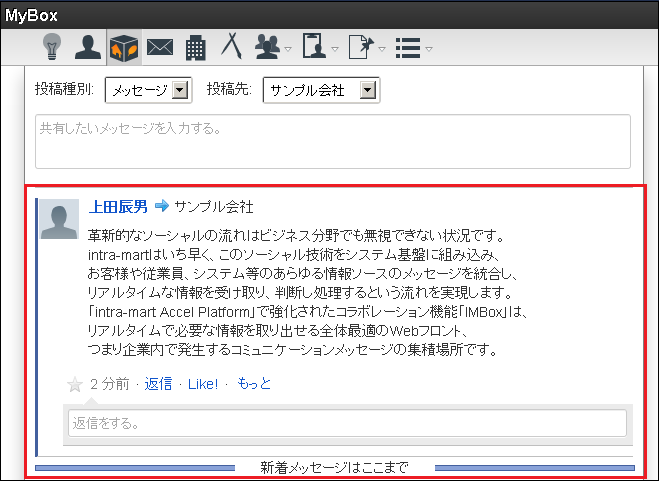Viewport: 663px width, 482px height.
Task: Select the orange cube MyBox icon
Action: point(124,48)
